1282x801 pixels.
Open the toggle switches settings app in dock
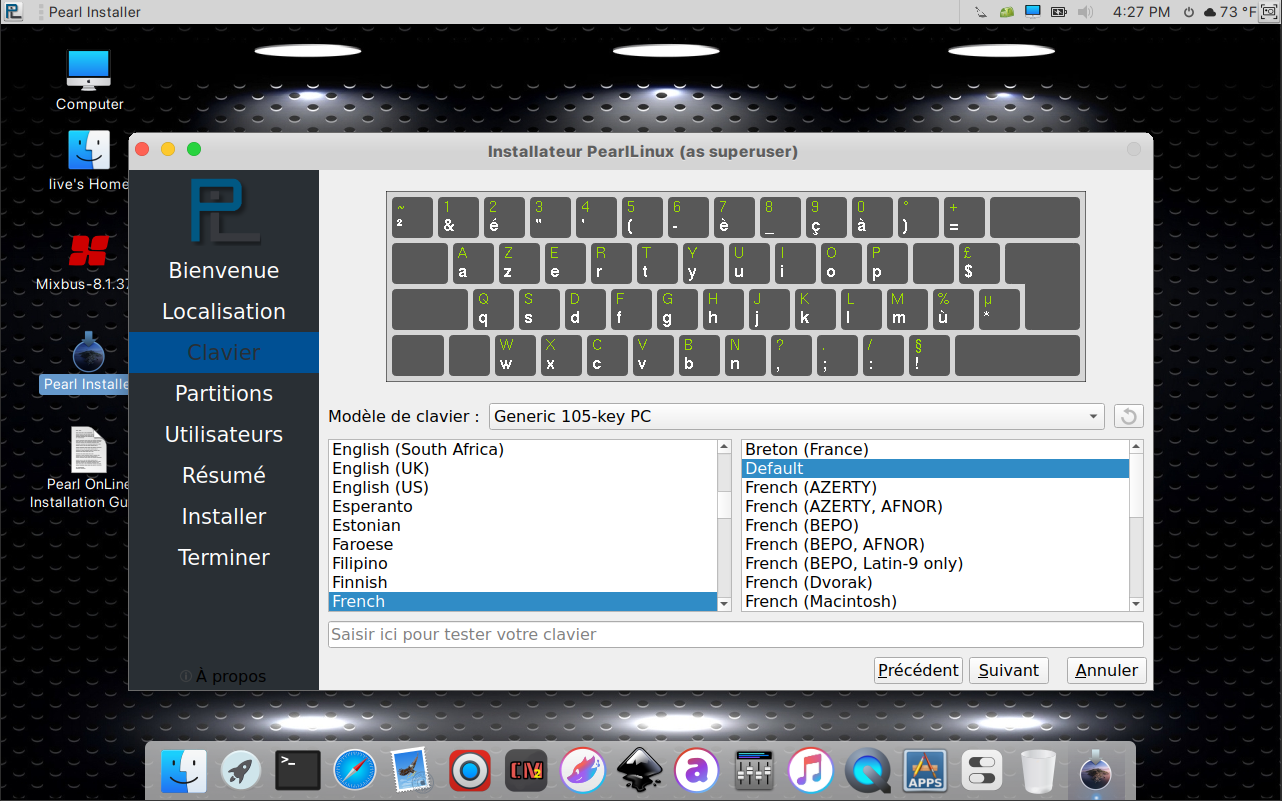click(x=981, y=771)
